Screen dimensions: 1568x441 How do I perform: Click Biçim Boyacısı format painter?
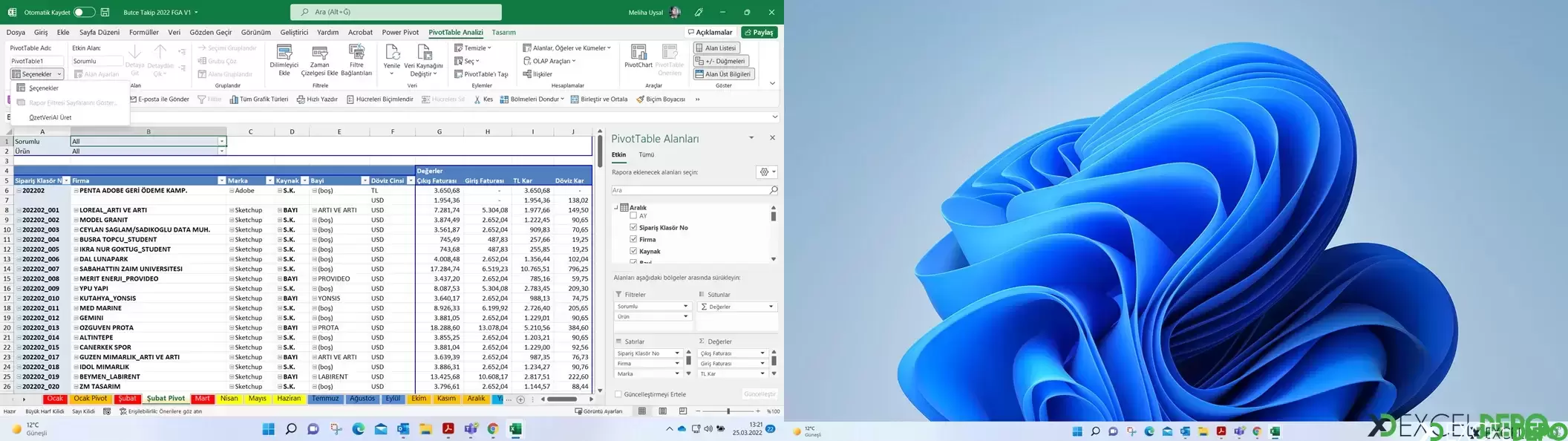[660, 99]
